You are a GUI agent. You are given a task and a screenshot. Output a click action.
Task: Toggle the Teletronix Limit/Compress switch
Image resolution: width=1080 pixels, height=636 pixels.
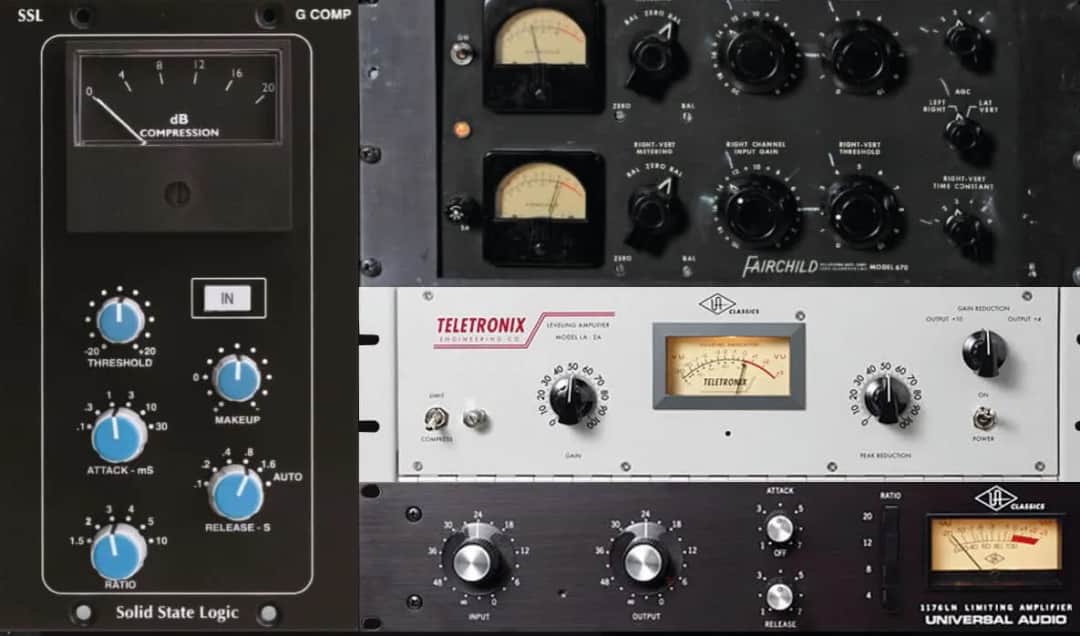(436, 418)
